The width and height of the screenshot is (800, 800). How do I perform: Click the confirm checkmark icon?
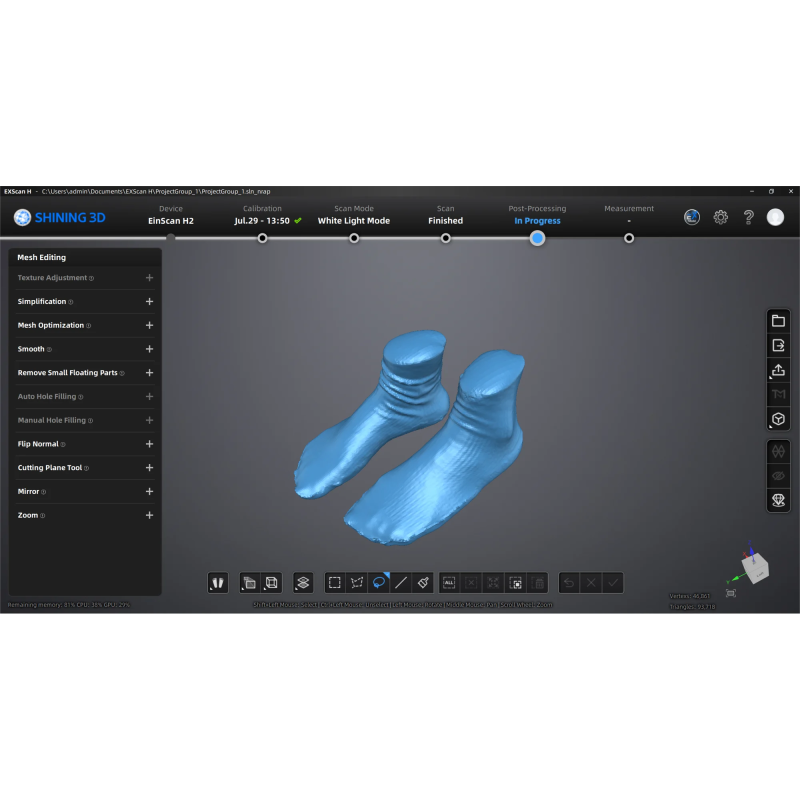point(613,583)
